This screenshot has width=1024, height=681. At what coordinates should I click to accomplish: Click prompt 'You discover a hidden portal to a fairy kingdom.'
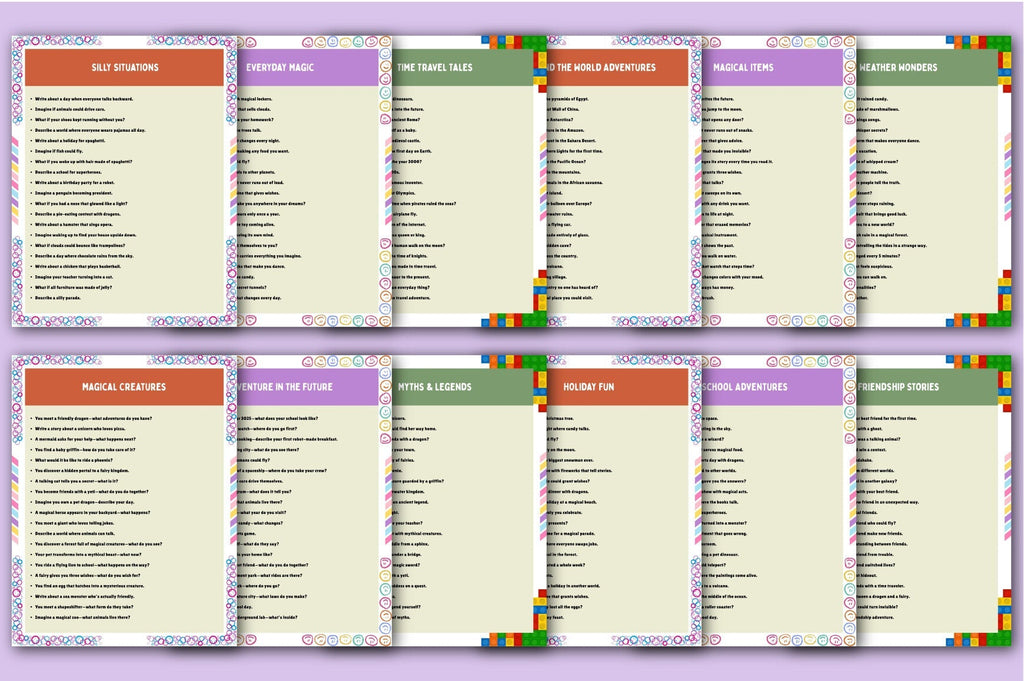click(x=82, y=470)
